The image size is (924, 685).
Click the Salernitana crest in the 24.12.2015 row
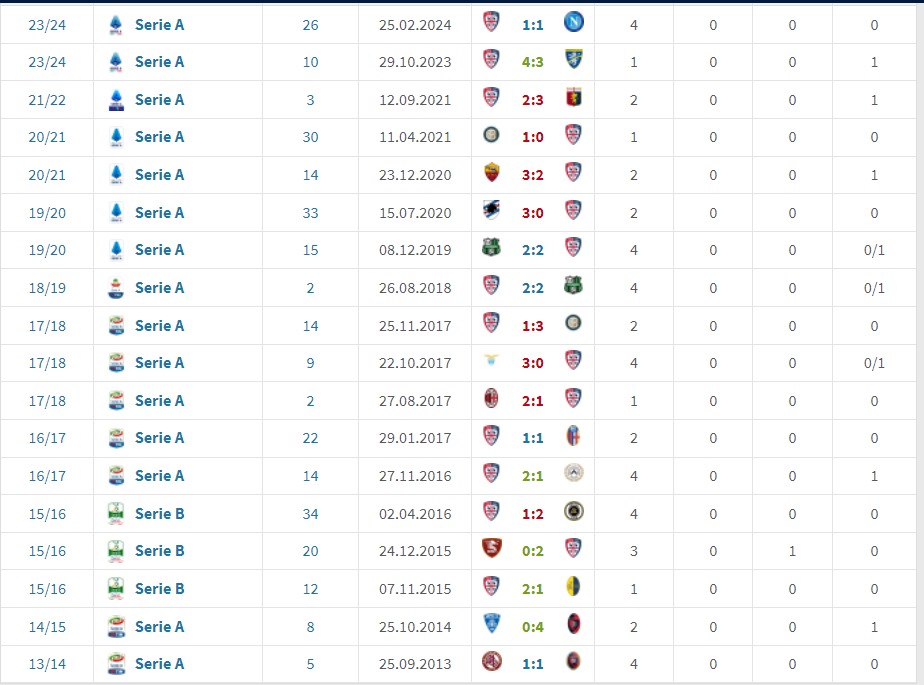tap(491, 550)
